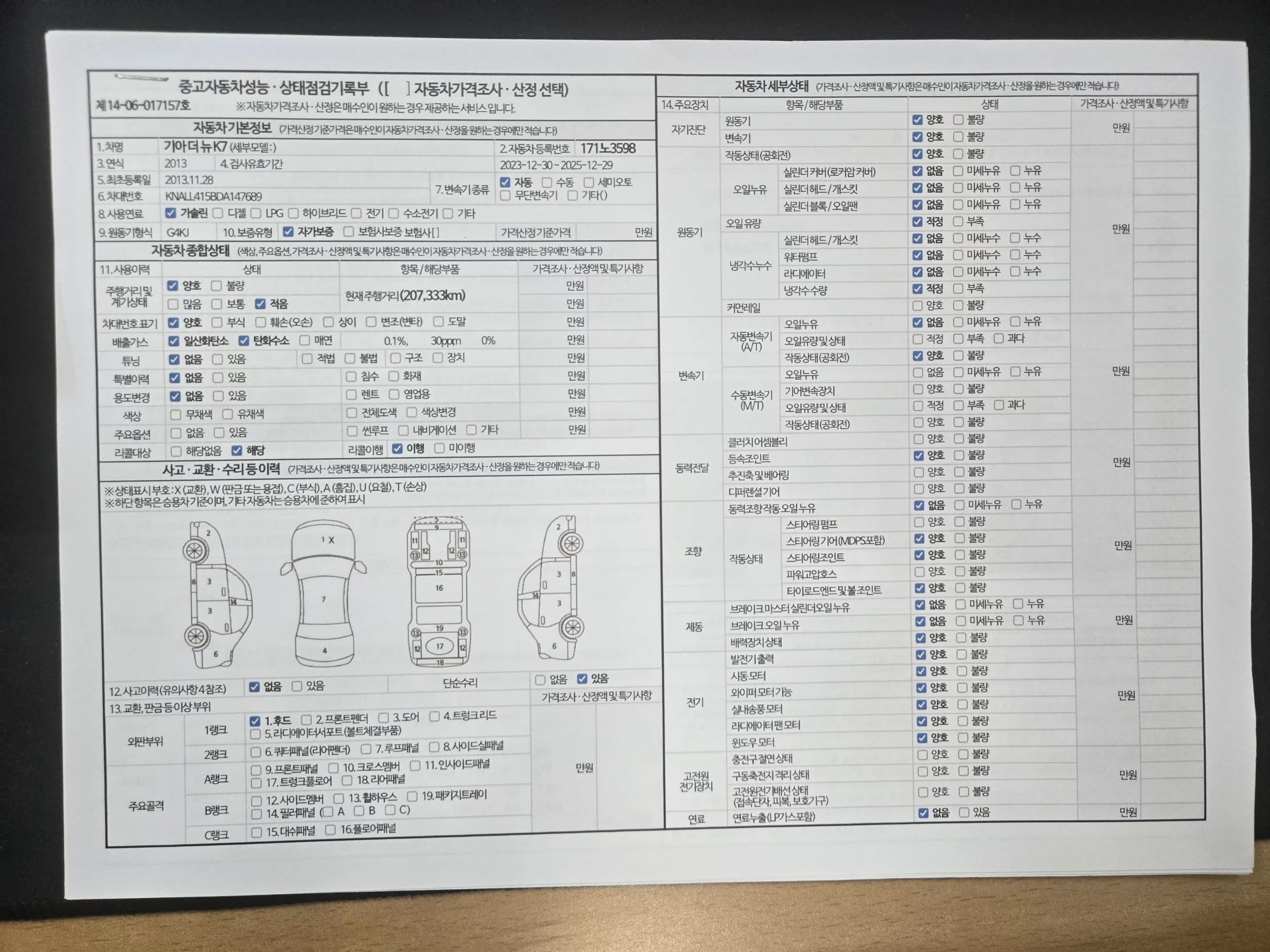Uncheck the 가솔린 fuel checkbox
This screenshot has height=952, width=1270.
click(170, 213)
